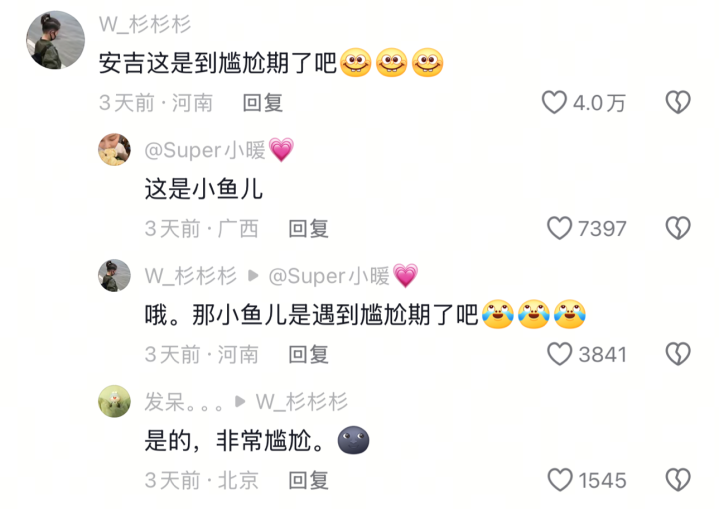Dislike the 是的，非常尴尬 reply

pos(678,480)
